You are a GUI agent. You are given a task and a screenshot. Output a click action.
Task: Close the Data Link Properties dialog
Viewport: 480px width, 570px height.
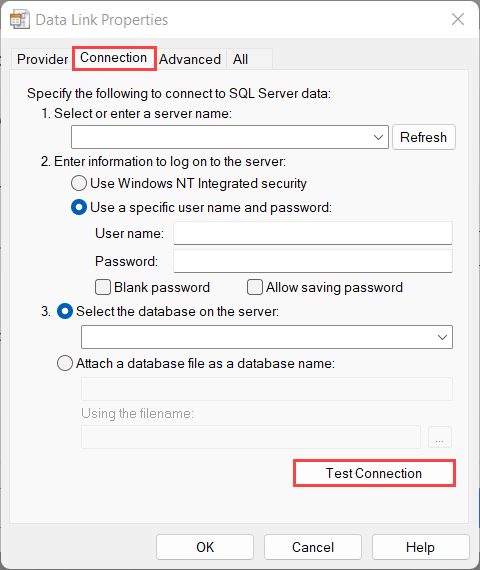point(458,19)
